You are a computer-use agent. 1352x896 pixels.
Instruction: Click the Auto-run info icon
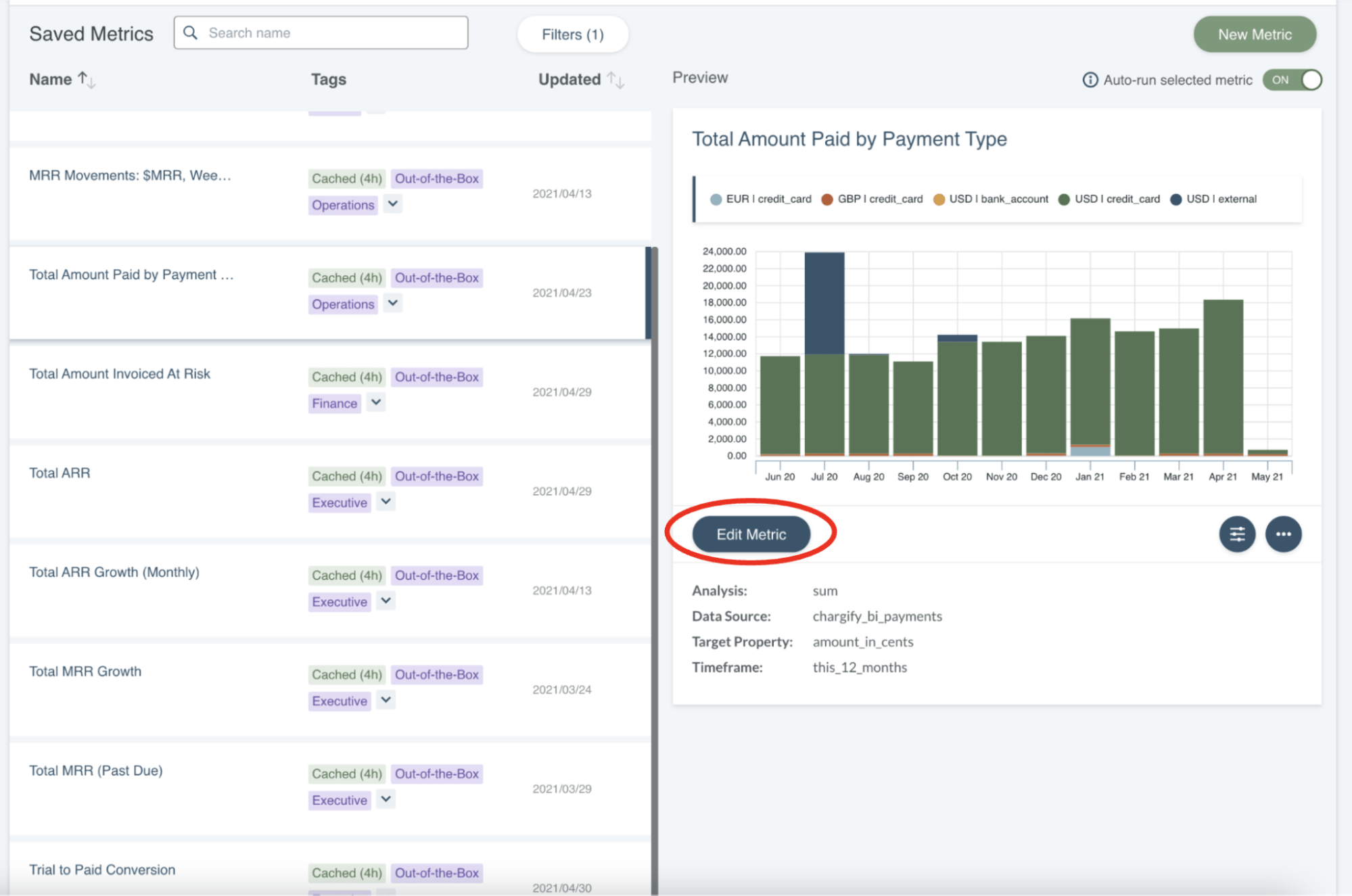tap(1090, 80)
